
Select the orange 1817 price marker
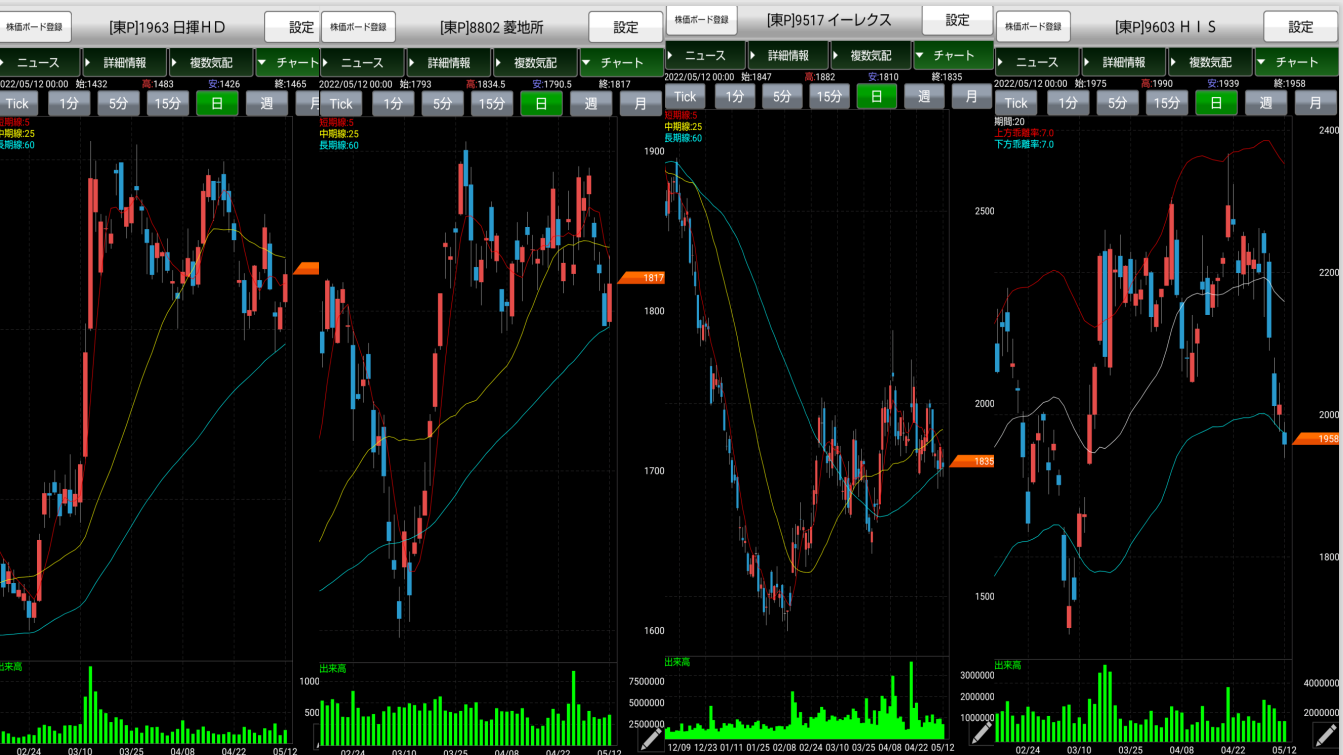pos(640,277)
